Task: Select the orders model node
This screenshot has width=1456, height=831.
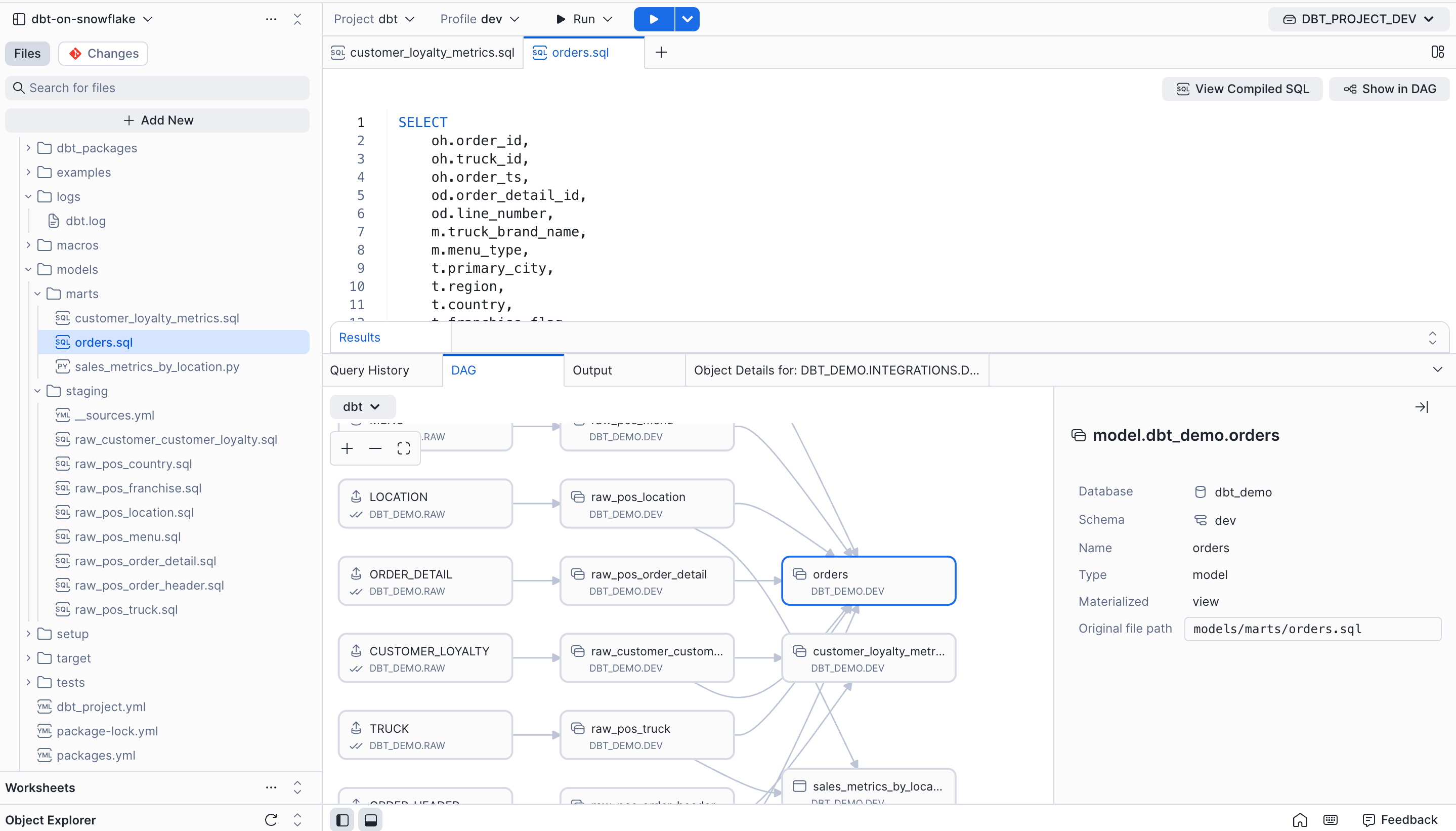Action: [x=869, y=581]
